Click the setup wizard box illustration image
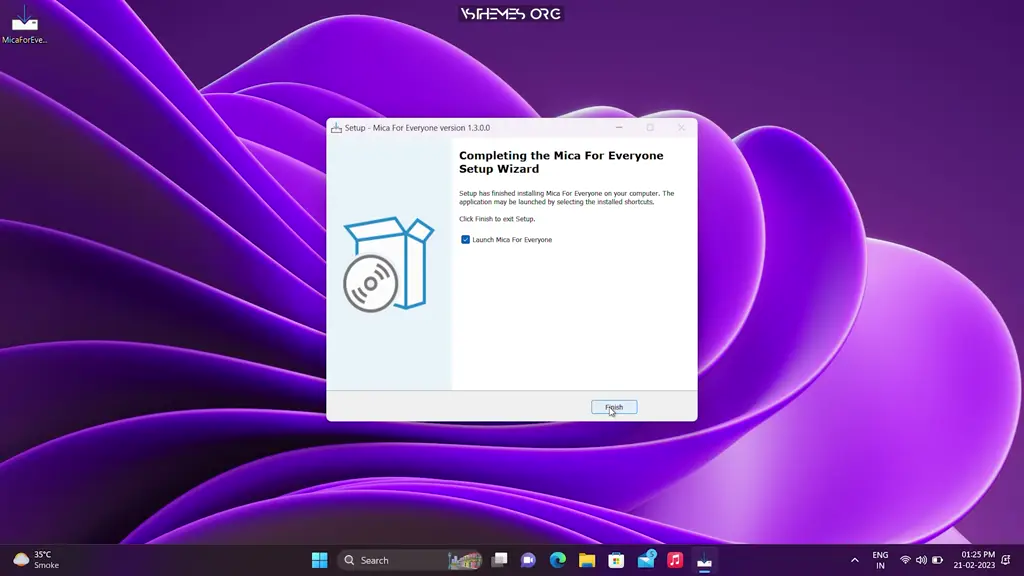The height and width of the screenshot is (576, 1024). [388, 263]
